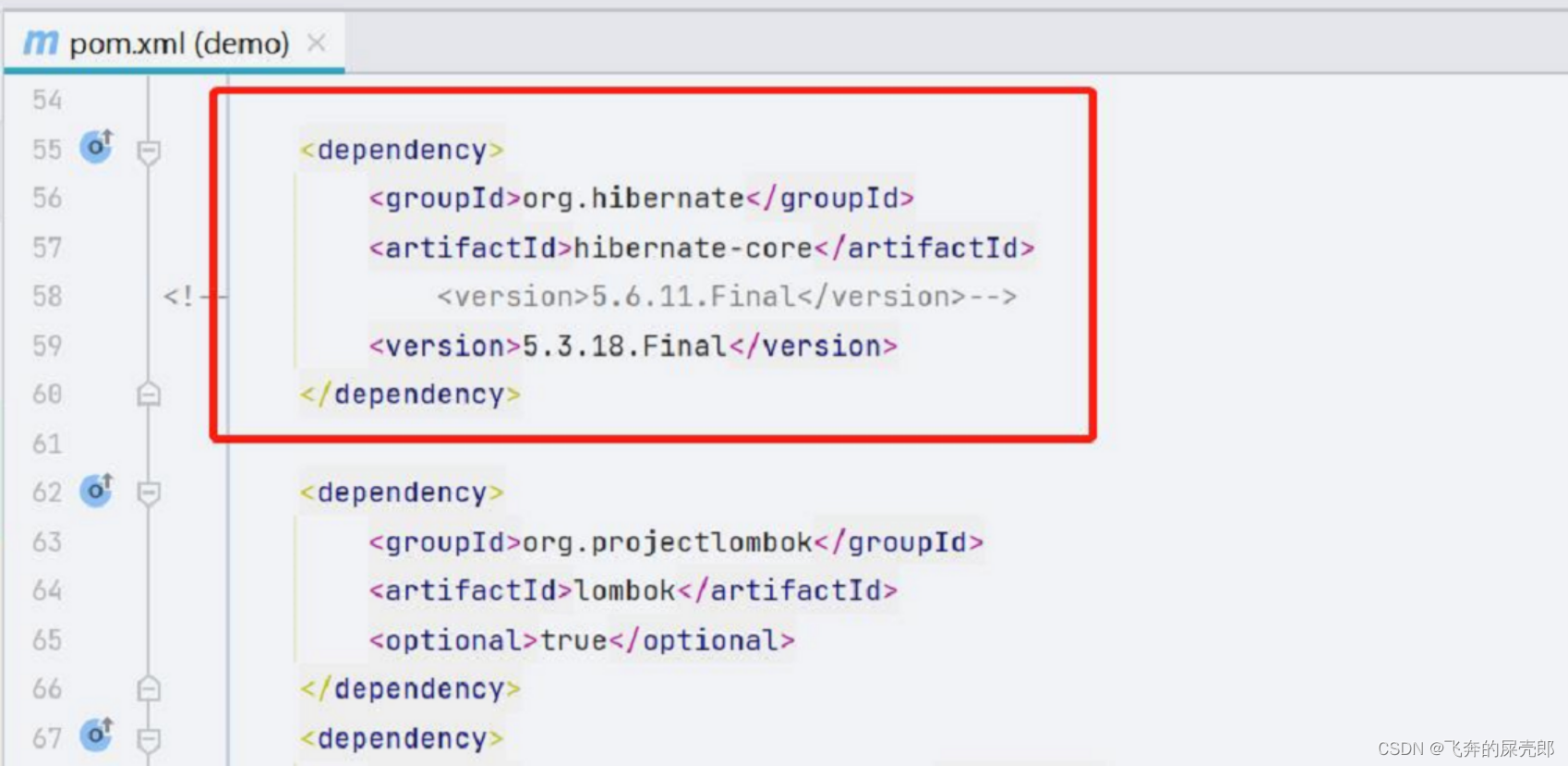Click the opening dependency tag on line 62

402,492
